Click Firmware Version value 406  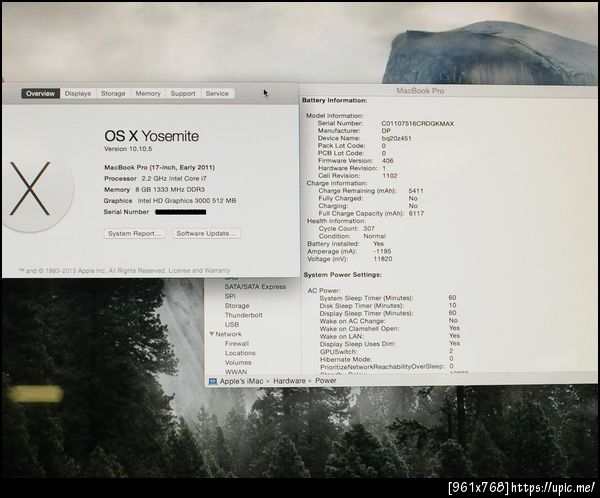(x=387, y=161)
